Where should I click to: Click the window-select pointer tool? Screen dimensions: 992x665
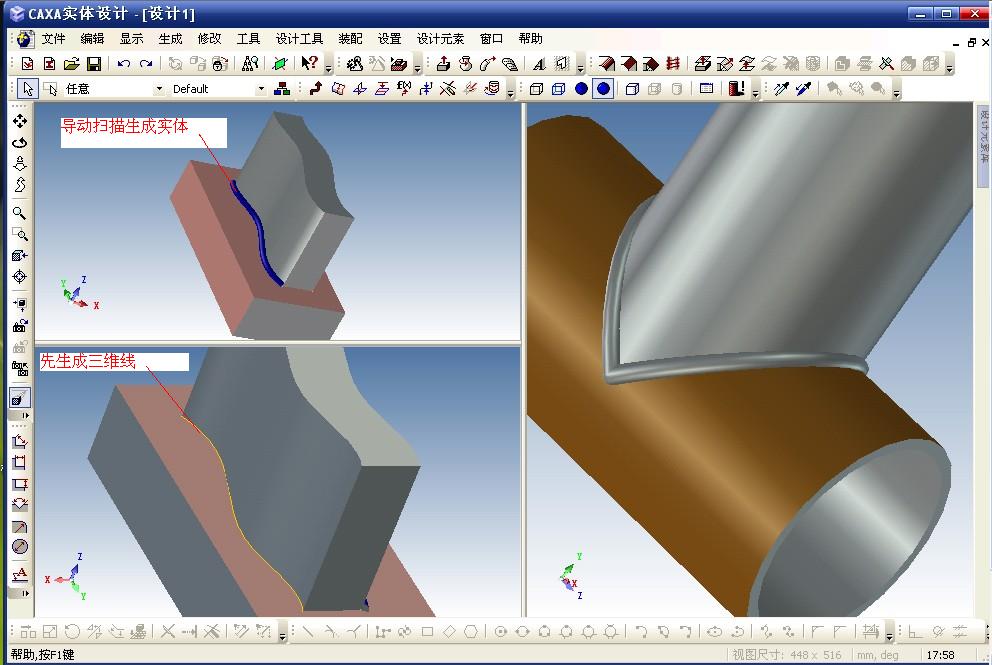(51, 89)
